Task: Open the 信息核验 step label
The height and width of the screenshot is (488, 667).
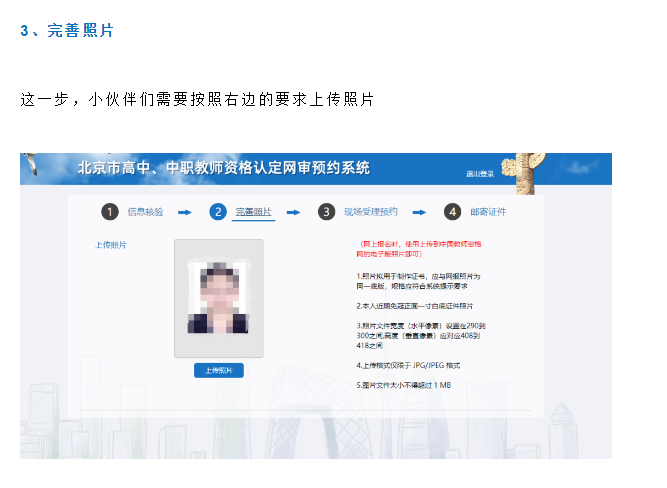Action: pyautogui.click(x=145, y=211)
